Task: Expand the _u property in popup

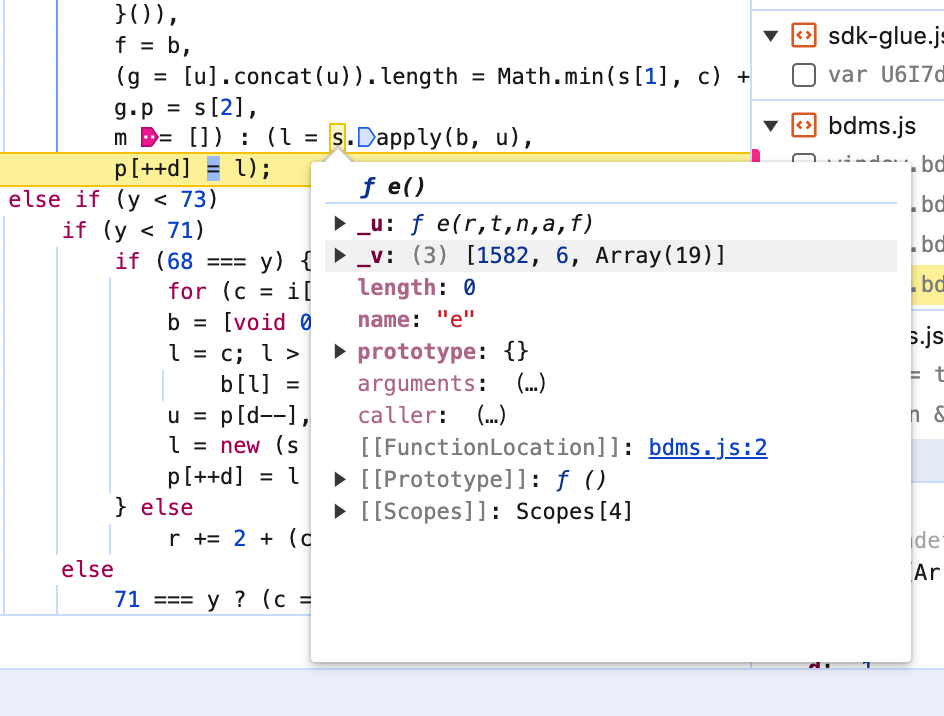Action: (x=341, y=224)
